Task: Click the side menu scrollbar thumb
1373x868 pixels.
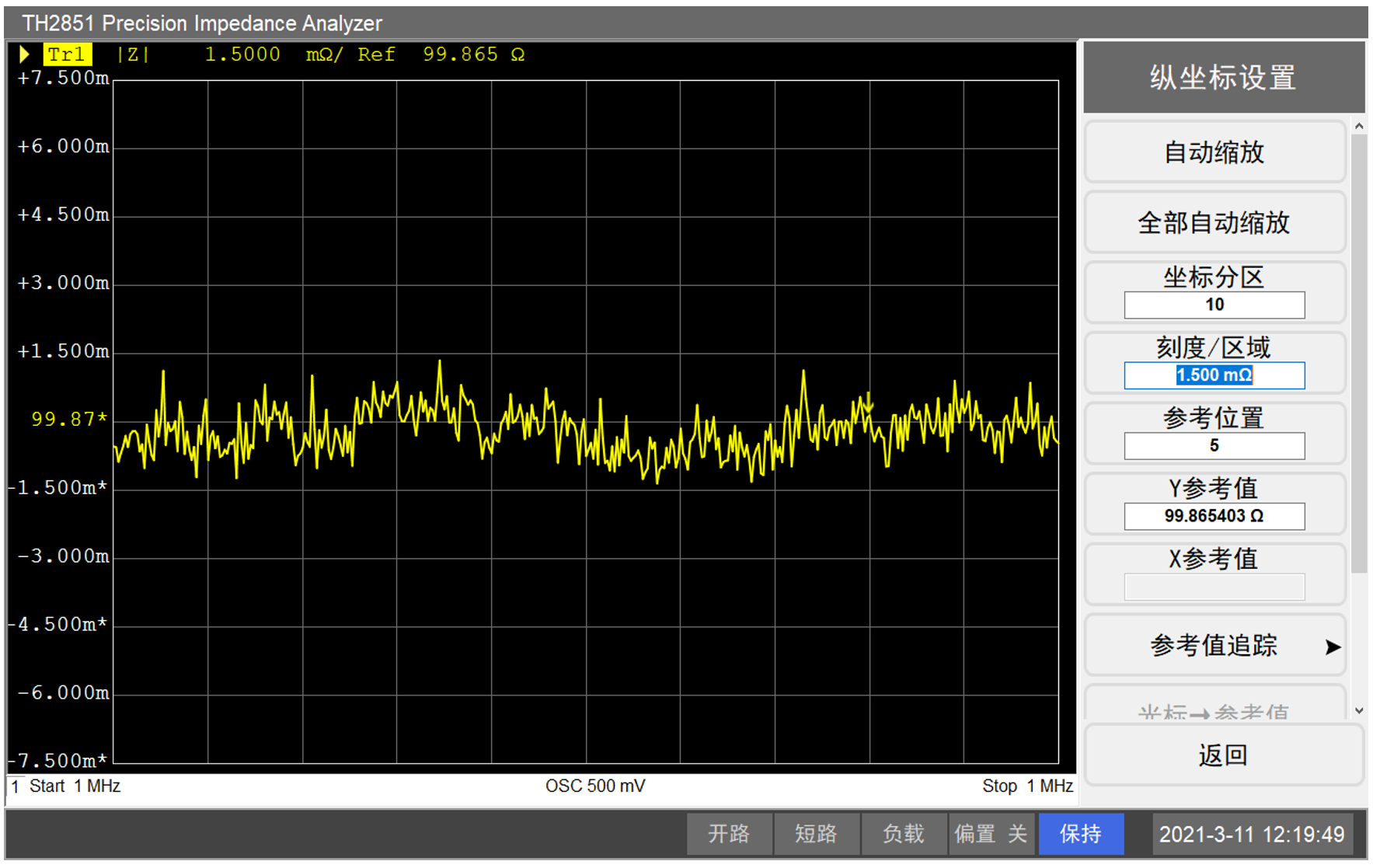Action: [x=1359, y=354]
